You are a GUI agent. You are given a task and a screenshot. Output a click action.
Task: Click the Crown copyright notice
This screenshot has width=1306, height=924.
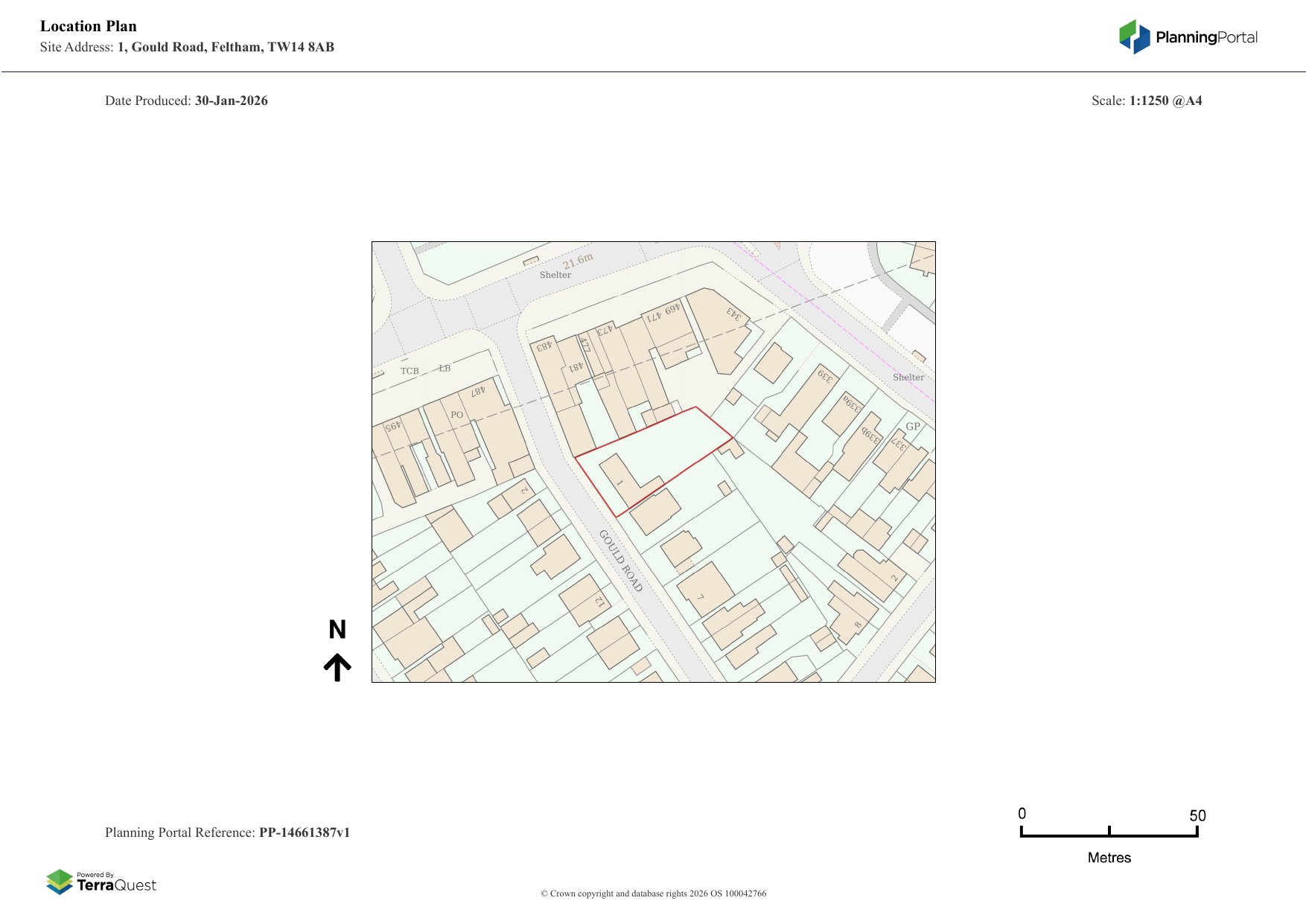point(653,893)
